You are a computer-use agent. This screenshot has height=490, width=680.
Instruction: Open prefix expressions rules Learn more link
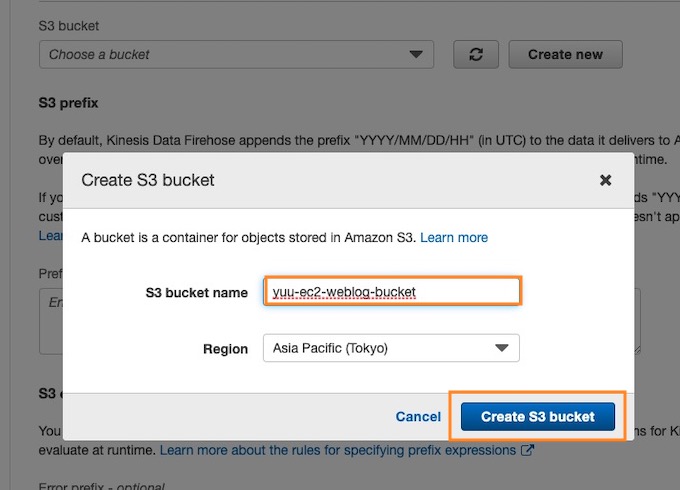338,450
